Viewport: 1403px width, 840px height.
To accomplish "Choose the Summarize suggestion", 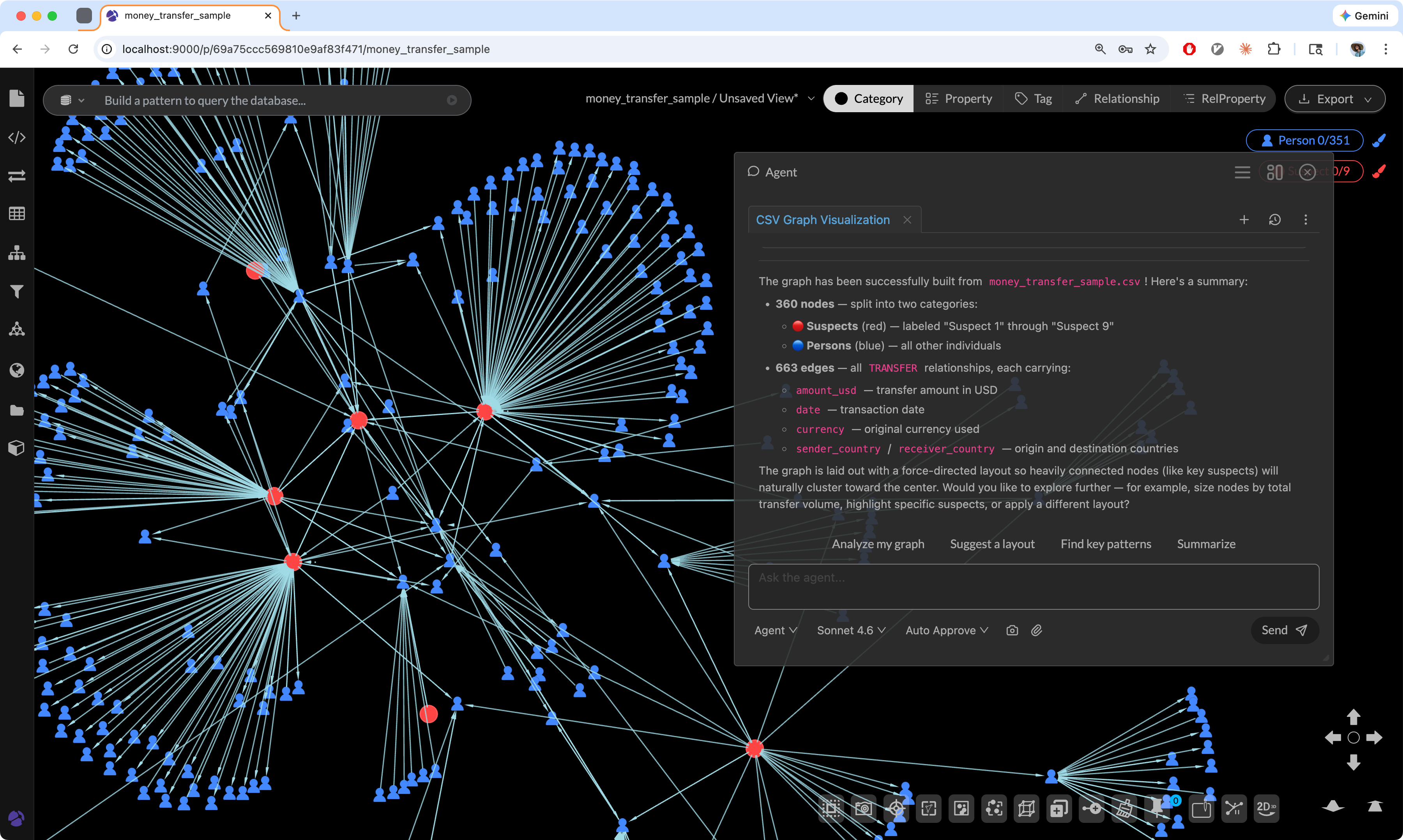I will 1206,544.
